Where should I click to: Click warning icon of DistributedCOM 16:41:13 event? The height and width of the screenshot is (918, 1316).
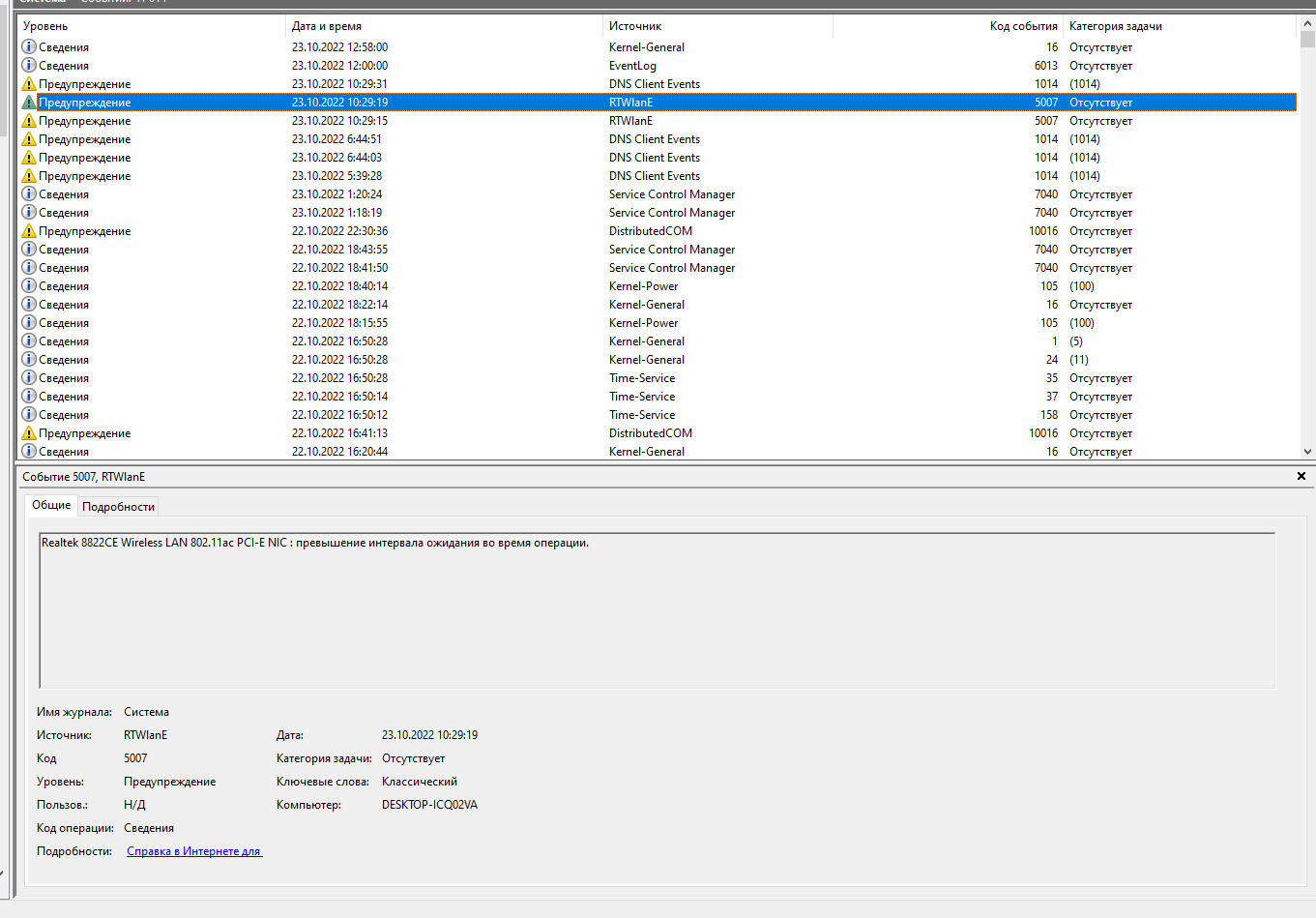(x=29, y=433)
